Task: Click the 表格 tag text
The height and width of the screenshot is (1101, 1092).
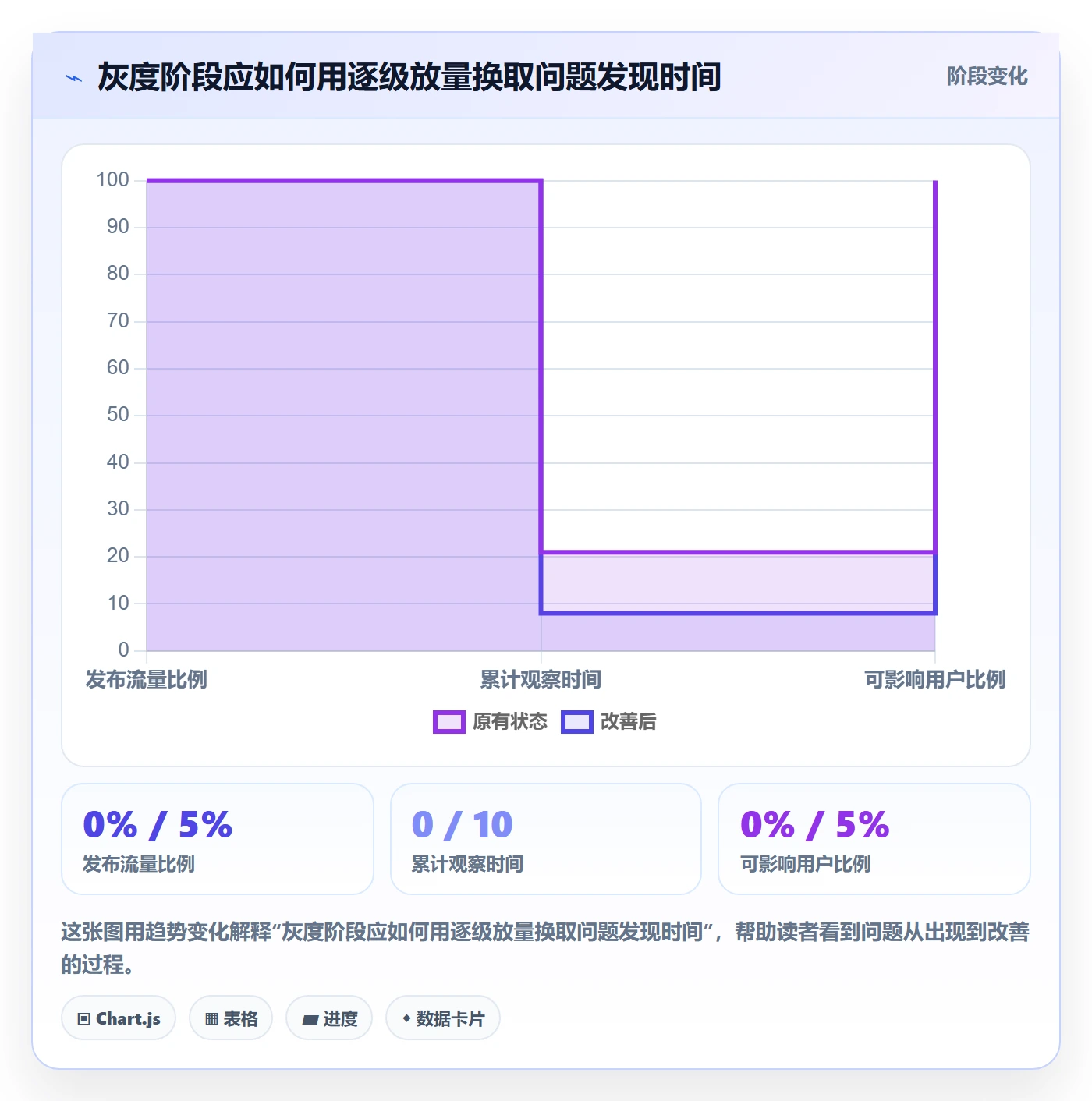Action: point(240,1018)
